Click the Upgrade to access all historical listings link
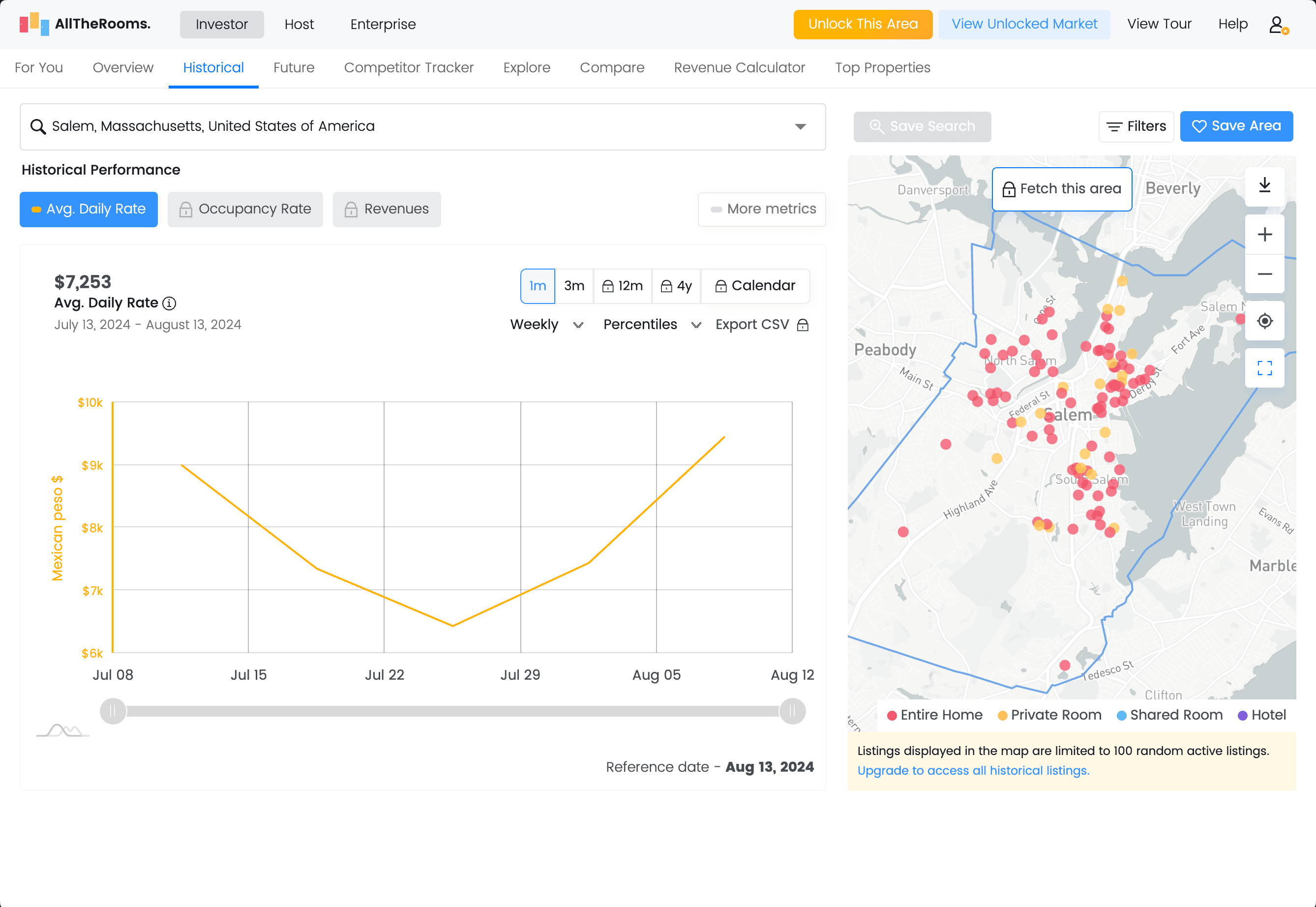 (975, 770)
